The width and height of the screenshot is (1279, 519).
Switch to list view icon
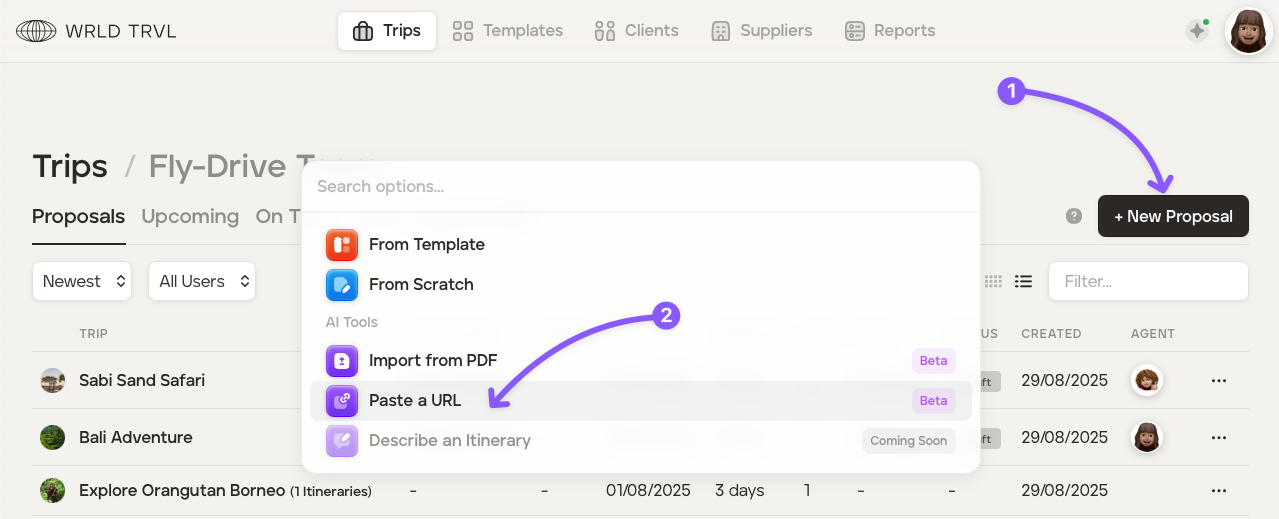coord(1023,282)
